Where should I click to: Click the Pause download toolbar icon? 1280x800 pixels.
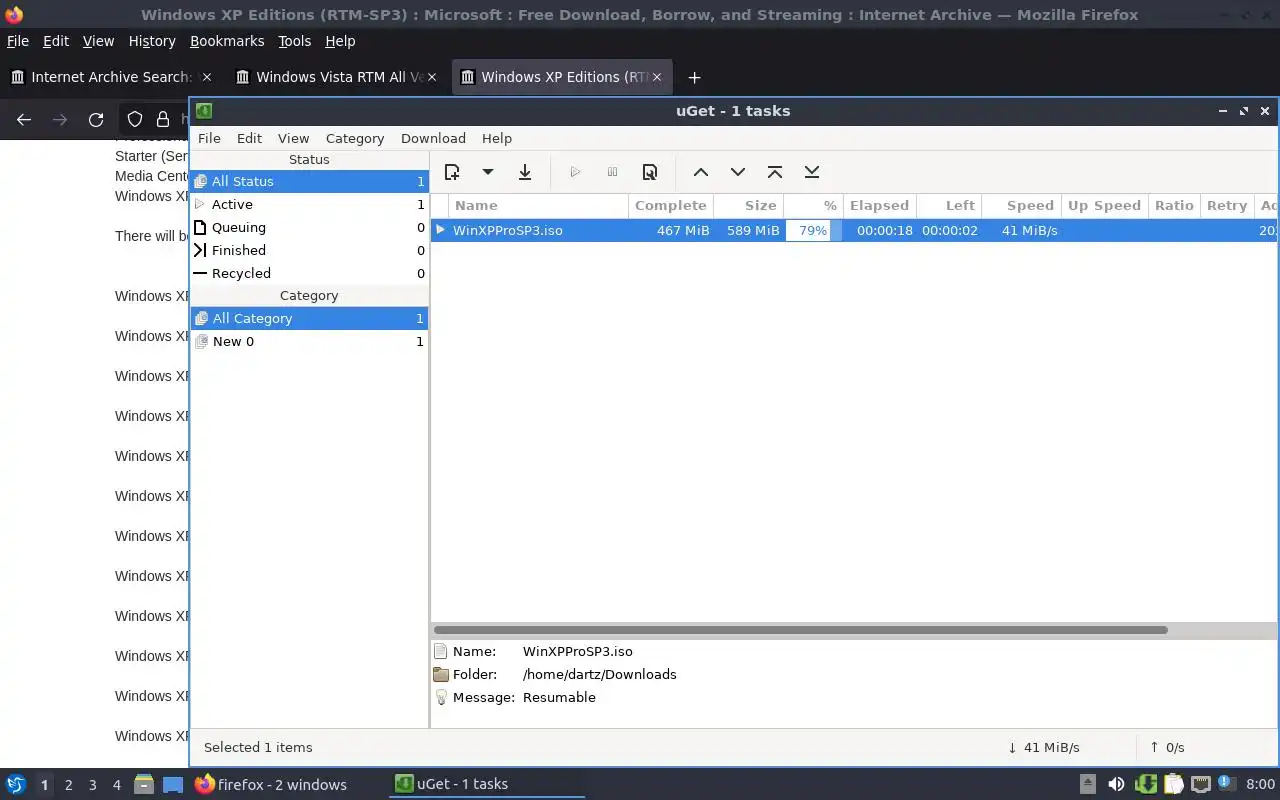[x=613, y=172]
